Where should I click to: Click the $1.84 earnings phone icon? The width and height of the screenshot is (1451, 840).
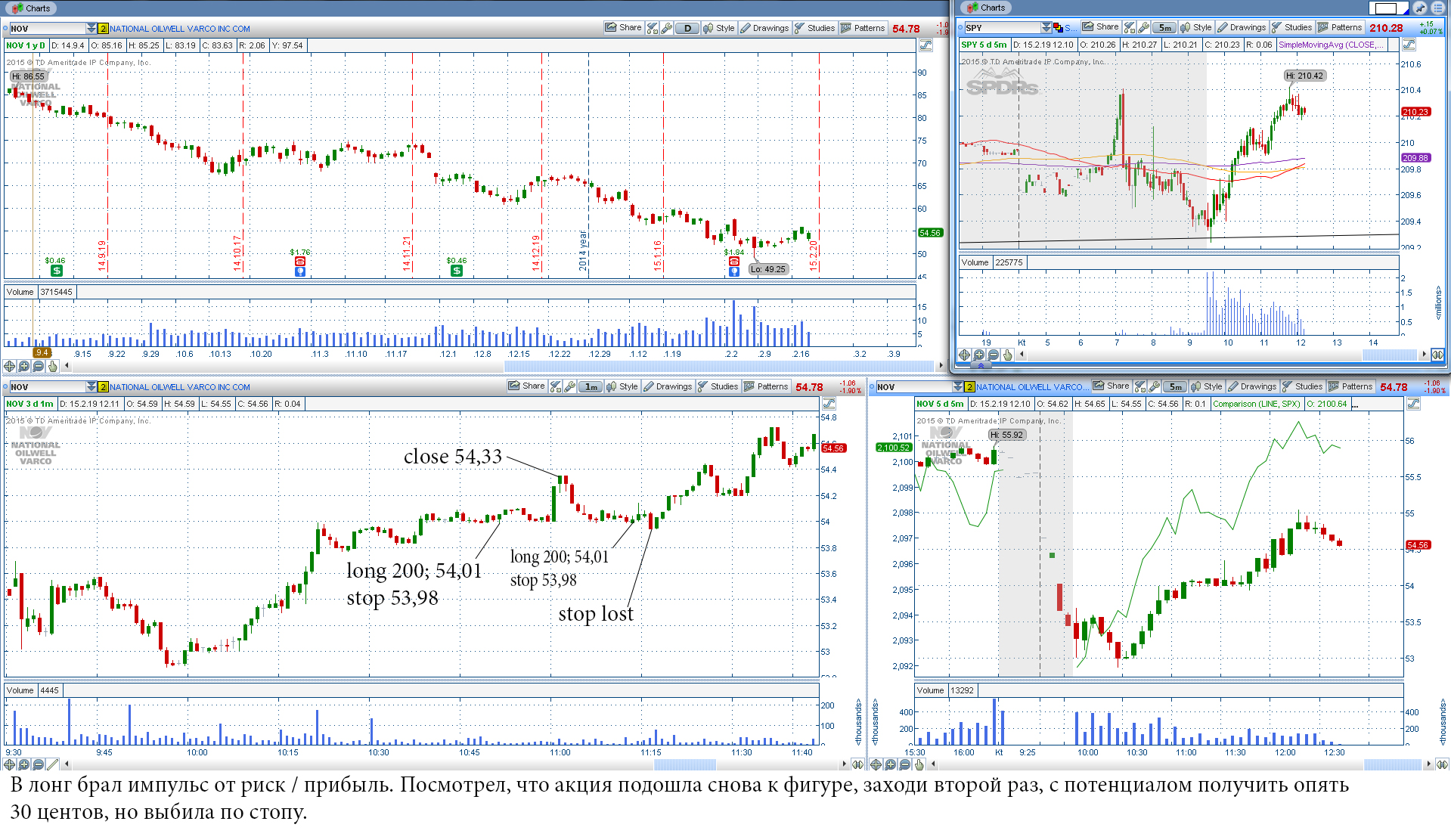tap(734, 262)
